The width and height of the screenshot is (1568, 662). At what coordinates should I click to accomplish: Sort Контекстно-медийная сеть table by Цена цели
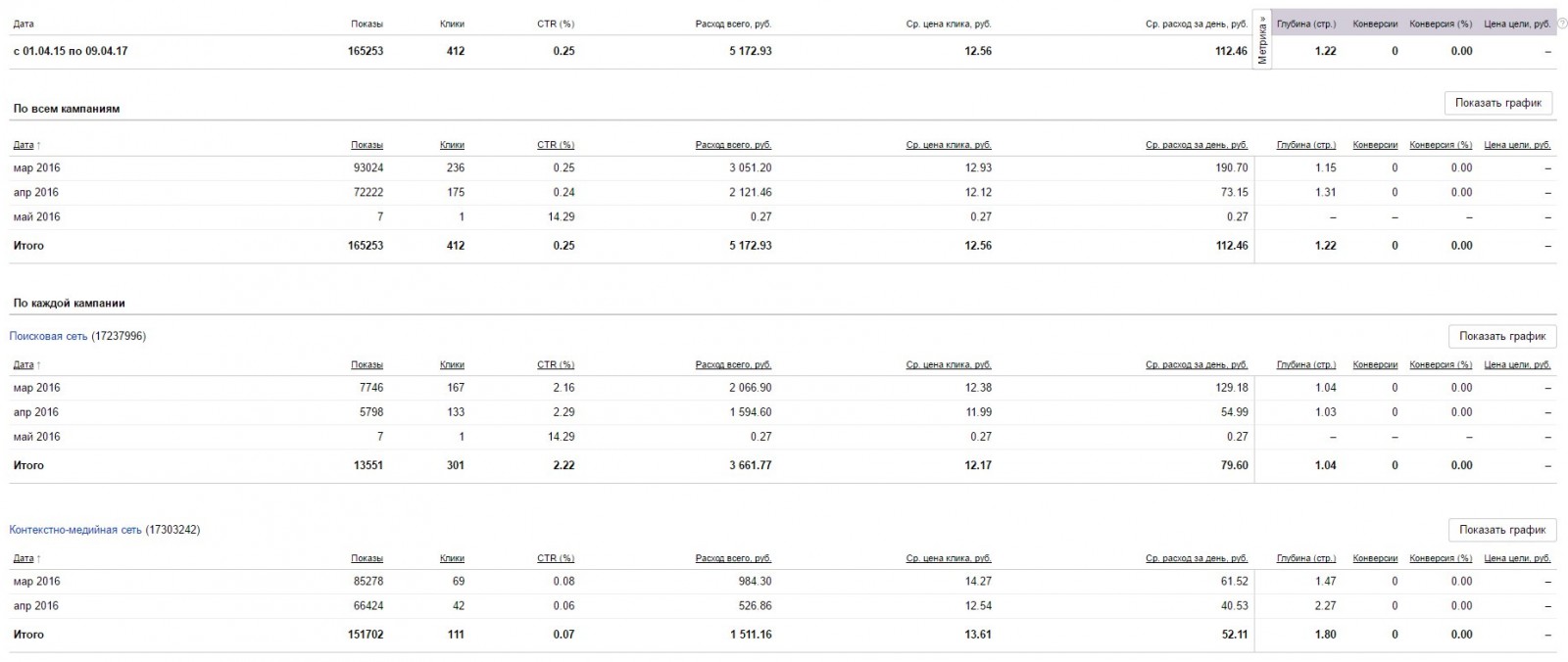(x=1517, y=558)
